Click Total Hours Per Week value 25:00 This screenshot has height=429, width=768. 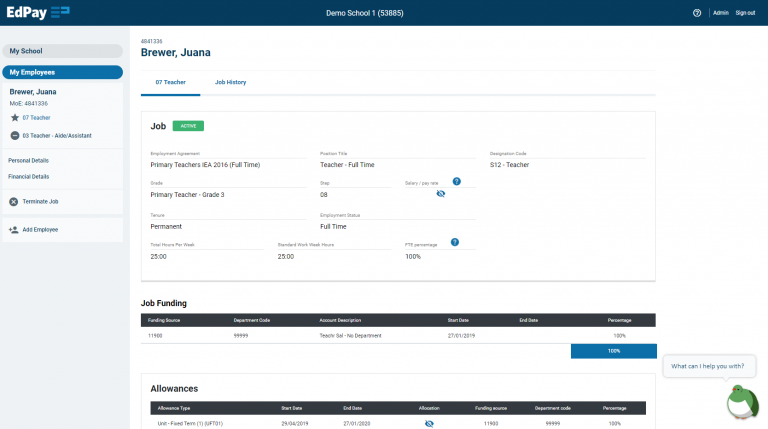158,257
